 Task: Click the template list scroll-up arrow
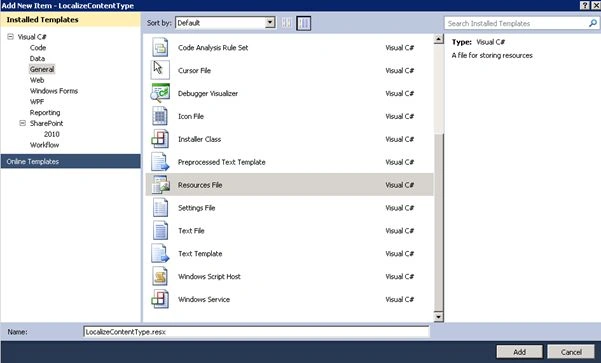(438, 39)
